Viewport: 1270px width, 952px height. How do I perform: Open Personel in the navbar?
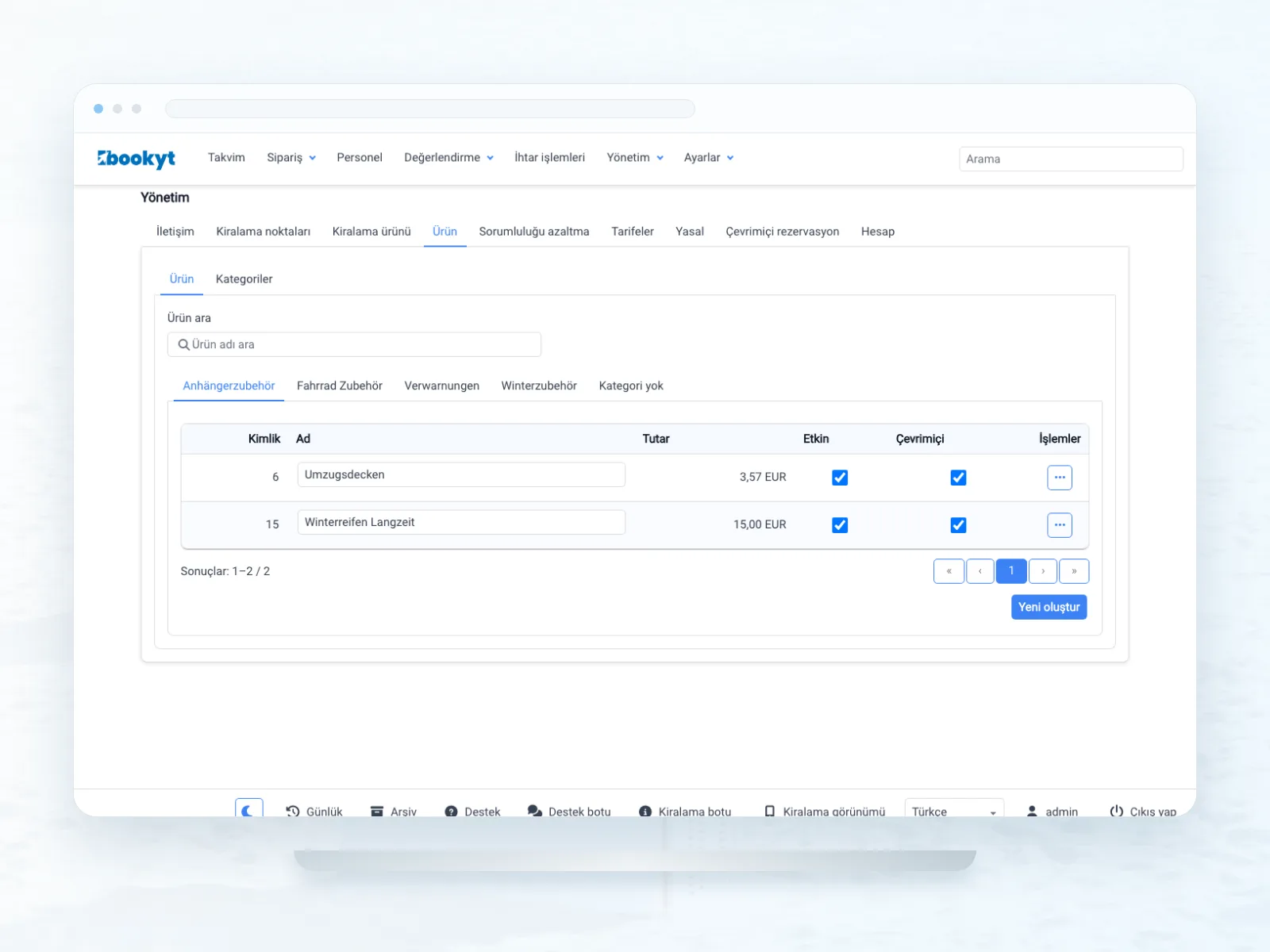pyautogui.click(x=360, y=158)
